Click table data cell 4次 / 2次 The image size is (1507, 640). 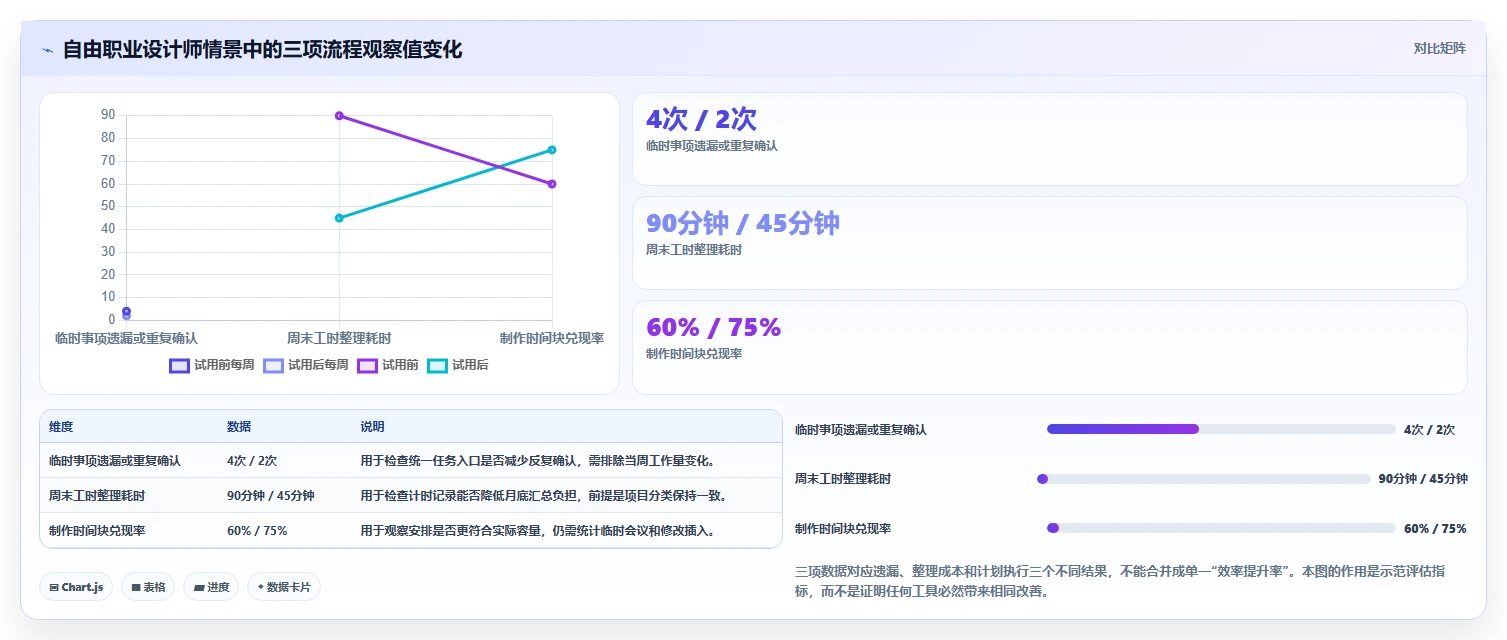click(x=252, y=461)
